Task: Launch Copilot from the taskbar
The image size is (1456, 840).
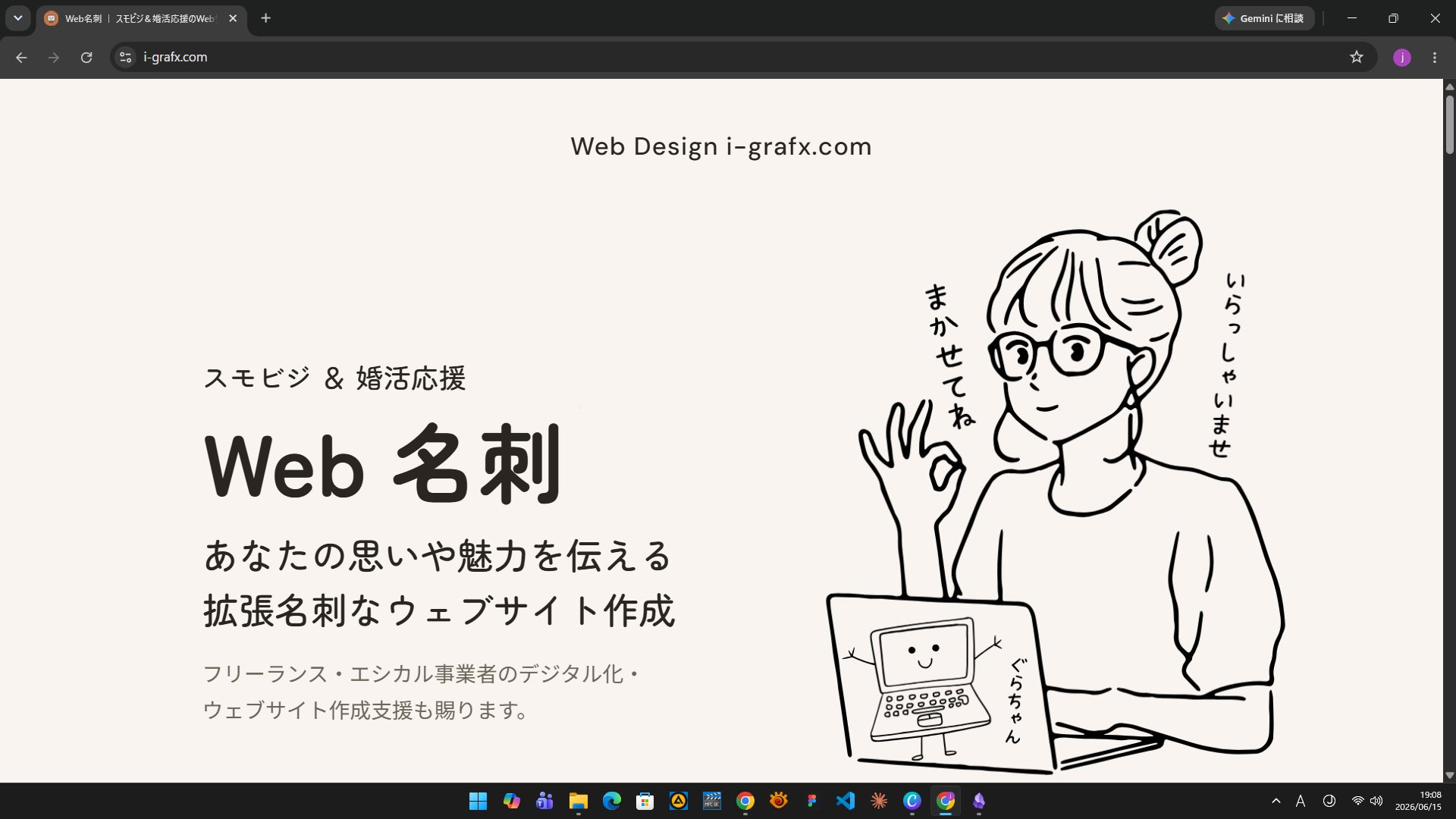Action: [511, 801]
